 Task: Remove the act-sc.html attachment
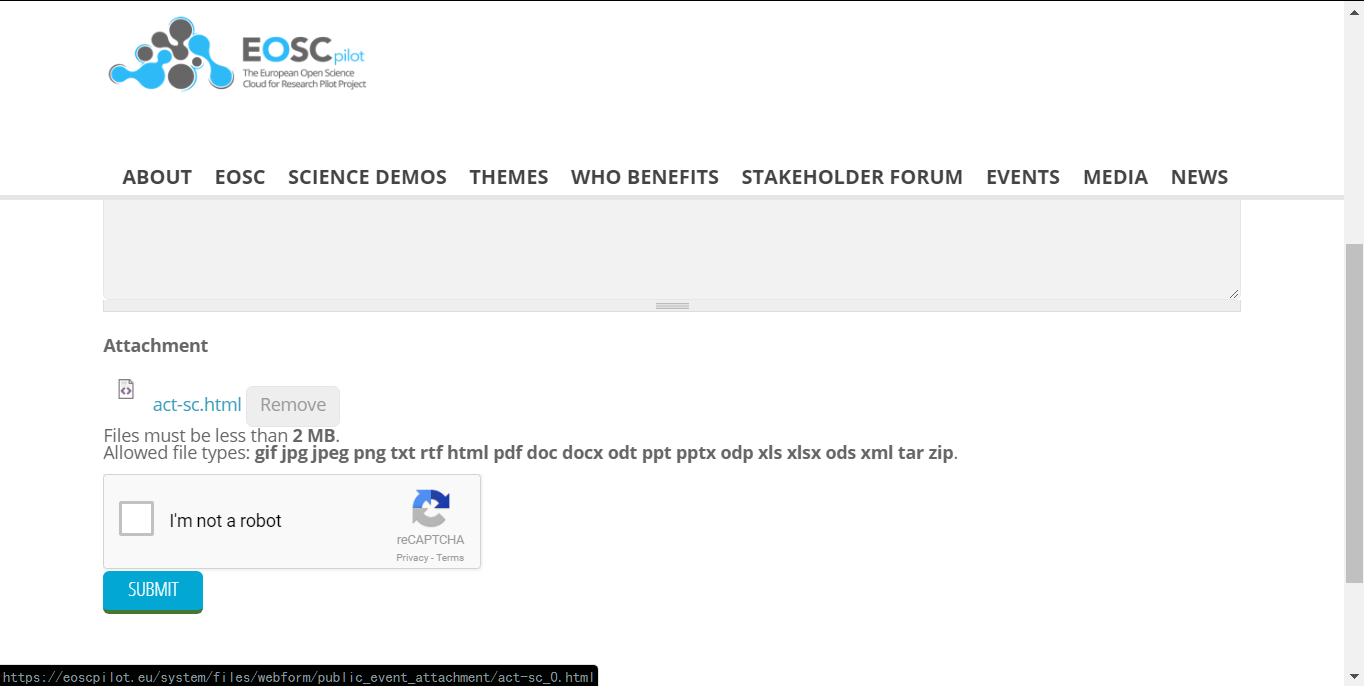click(x=292, y=405)
